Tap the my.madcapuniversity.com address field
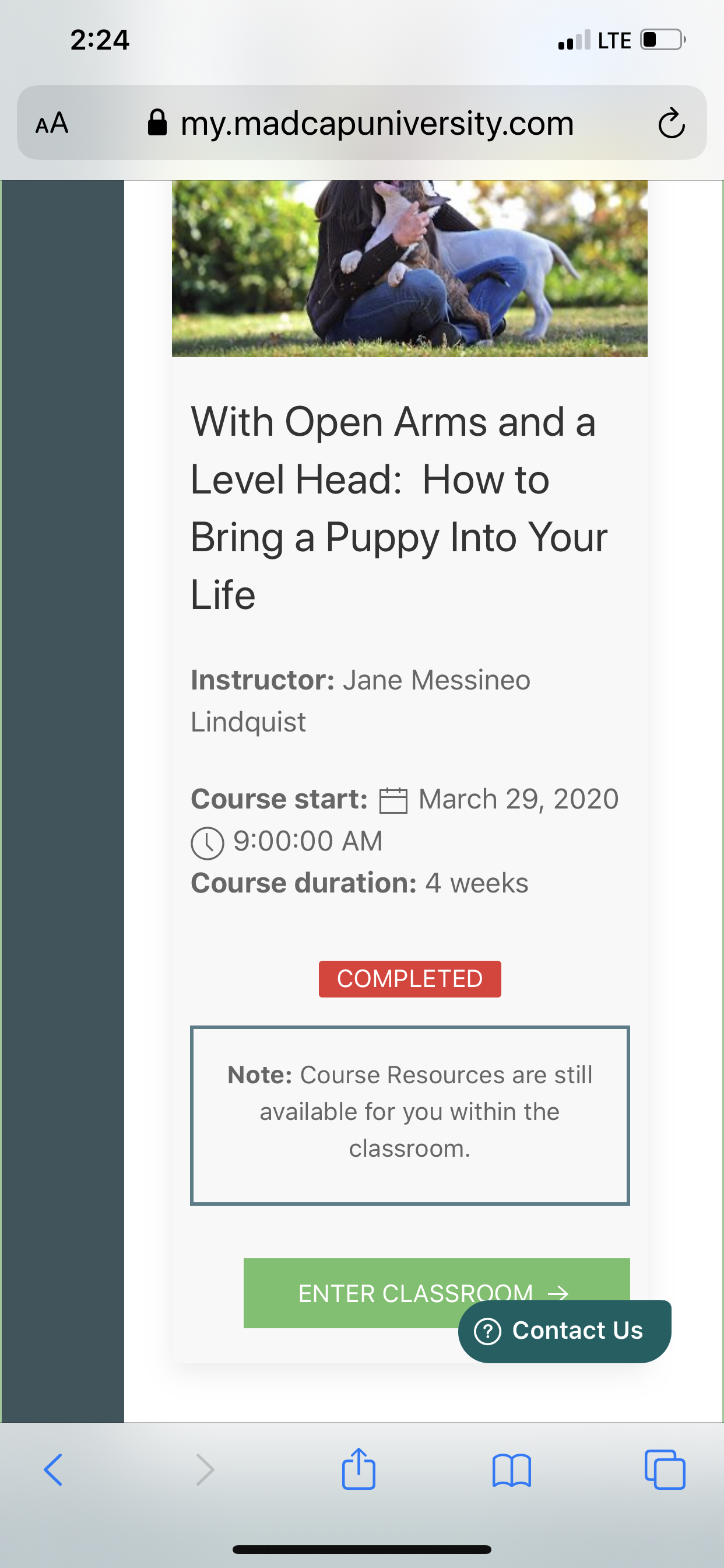 [x=377, y=124]
